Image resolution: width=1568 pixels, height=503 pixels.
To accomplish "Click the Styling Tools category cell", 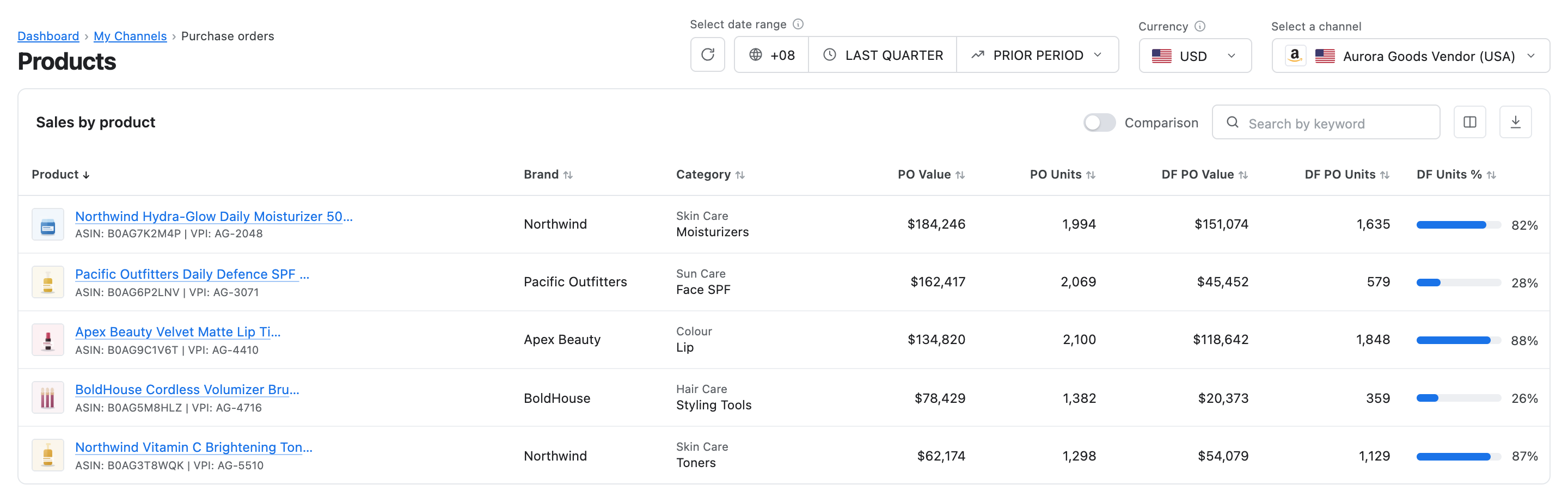I will [713, 406].
